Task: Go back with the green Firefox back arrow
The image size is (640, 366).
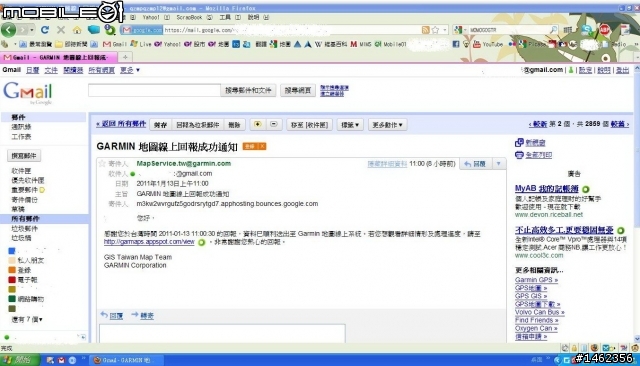Action: point(9,30)
